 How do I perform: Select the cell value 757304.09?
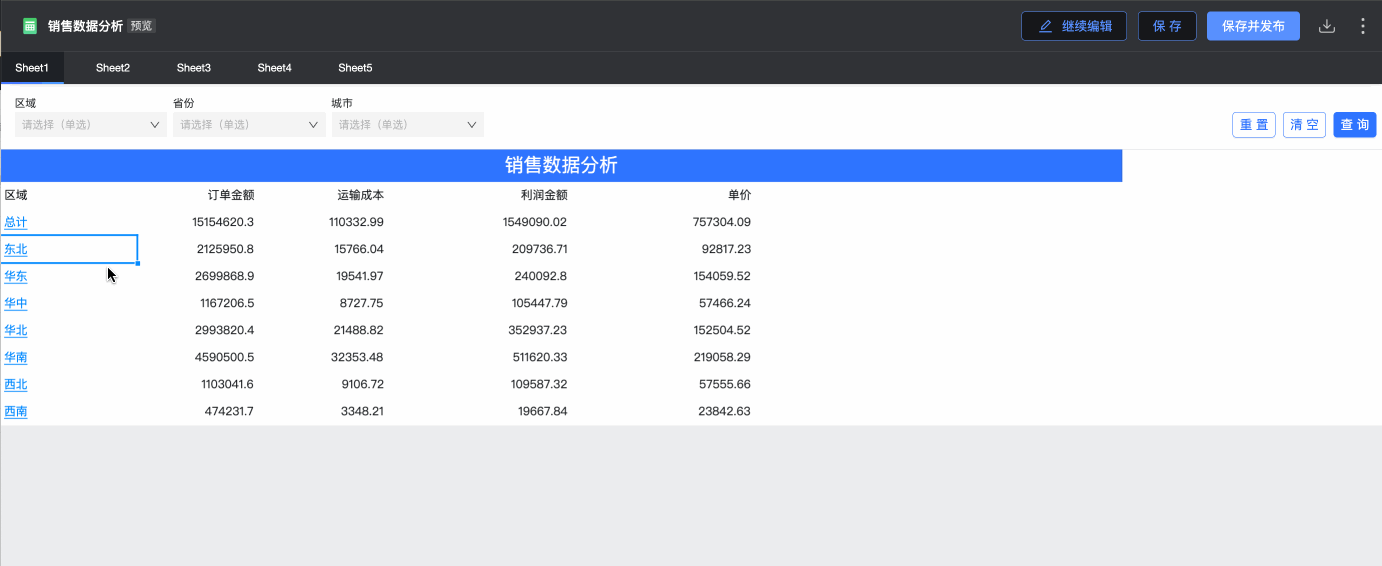[x=722, y=222]
